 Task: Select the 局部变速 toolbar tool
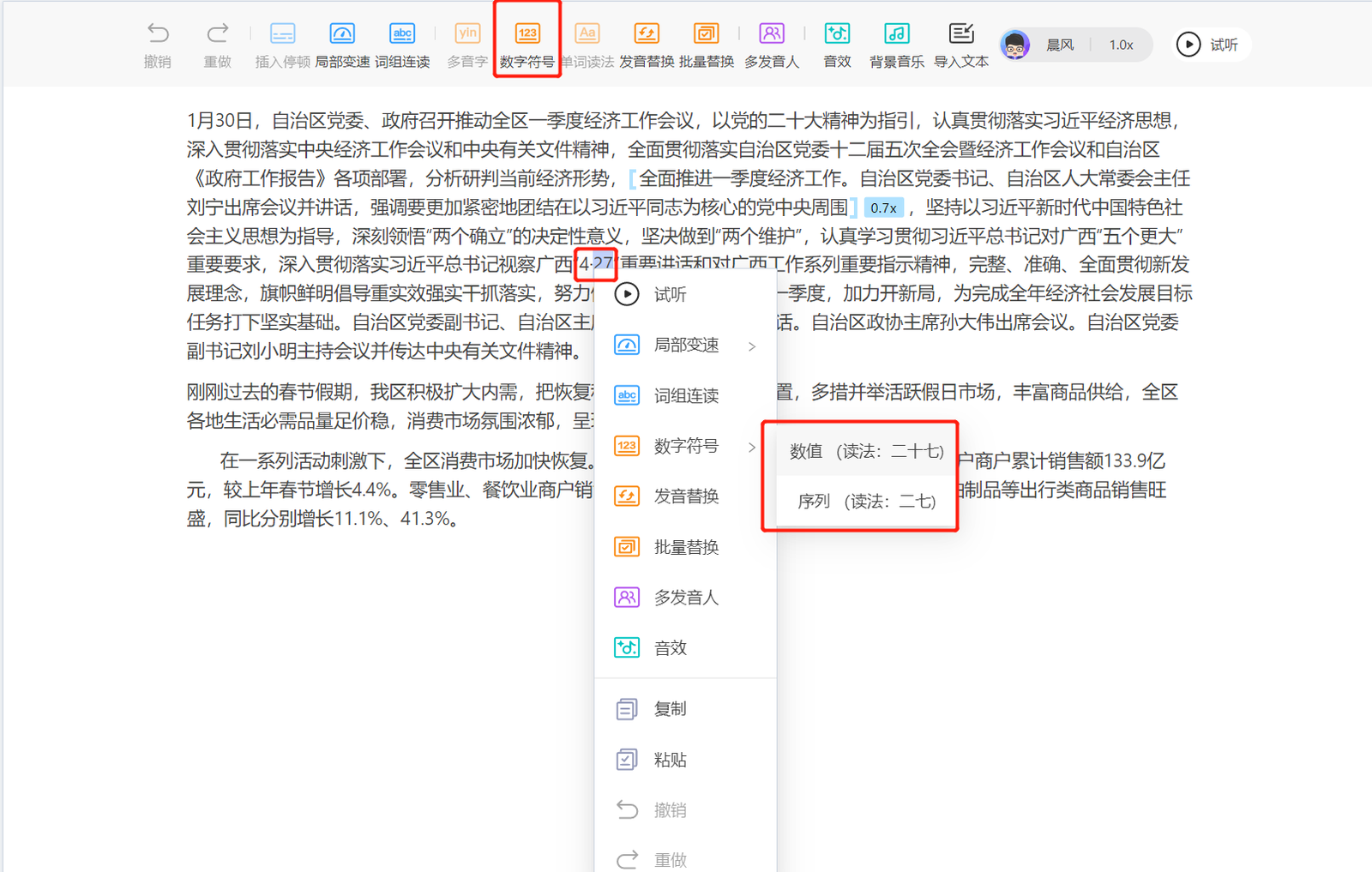pyautogui.click(x=342, y=45)
